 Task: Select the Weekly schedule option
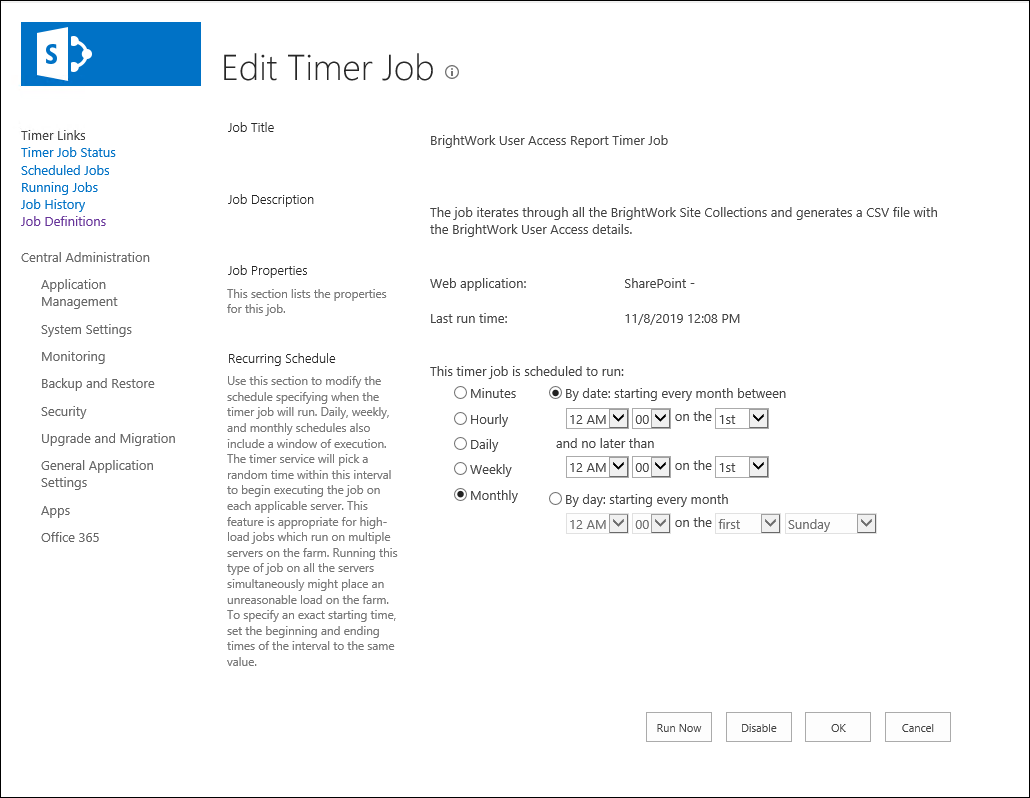[460, 469]
